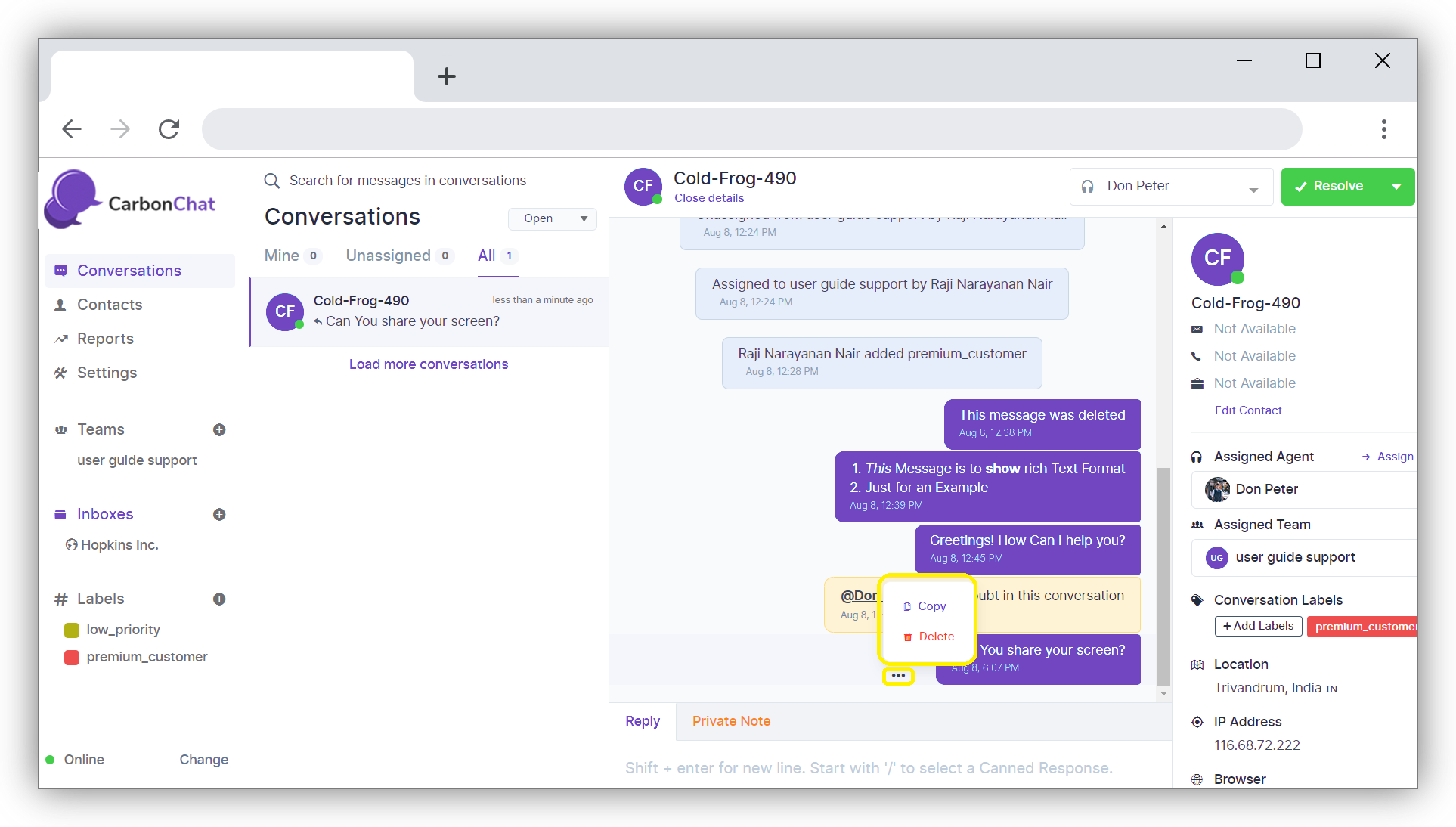This screenshot has width=1456, height=827.
Task: Click Load more conversations link
Action: 429,364
